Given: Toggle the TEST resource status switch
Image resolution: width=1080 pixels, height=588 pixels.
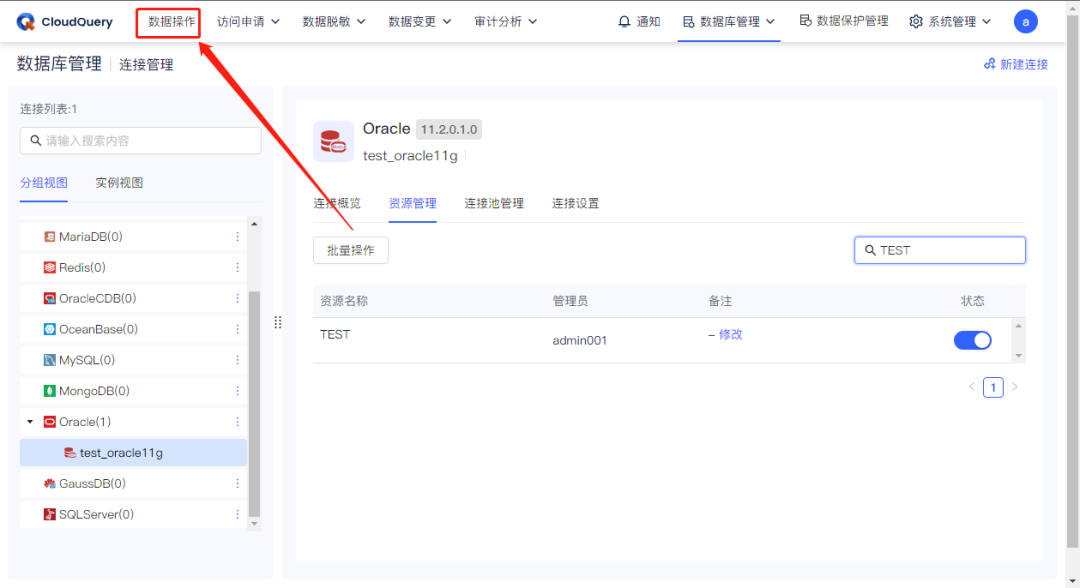Looking at the screenshot, I should pos(972,340).
